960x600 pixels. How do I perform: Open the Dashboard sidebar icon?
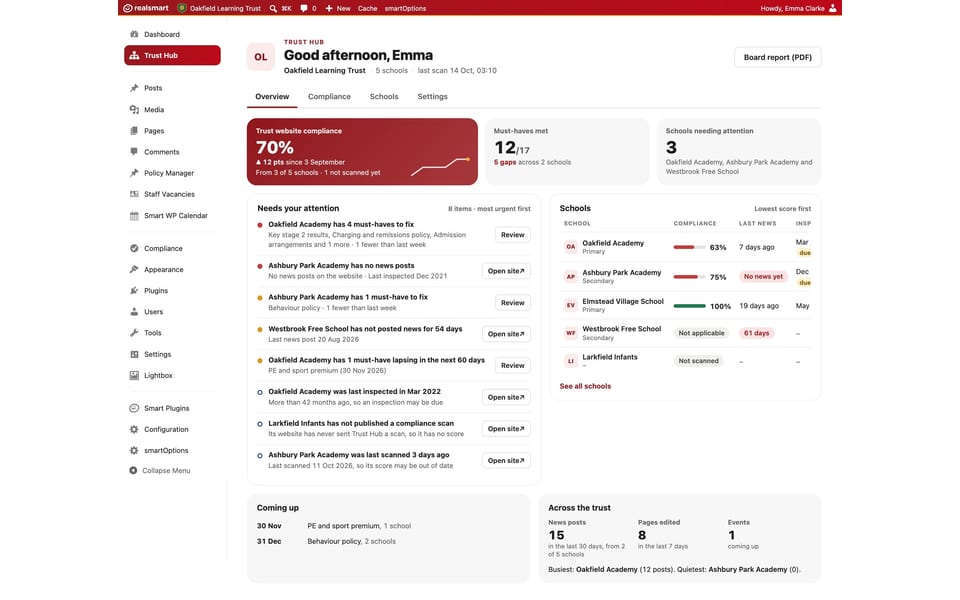pos(134,34)
